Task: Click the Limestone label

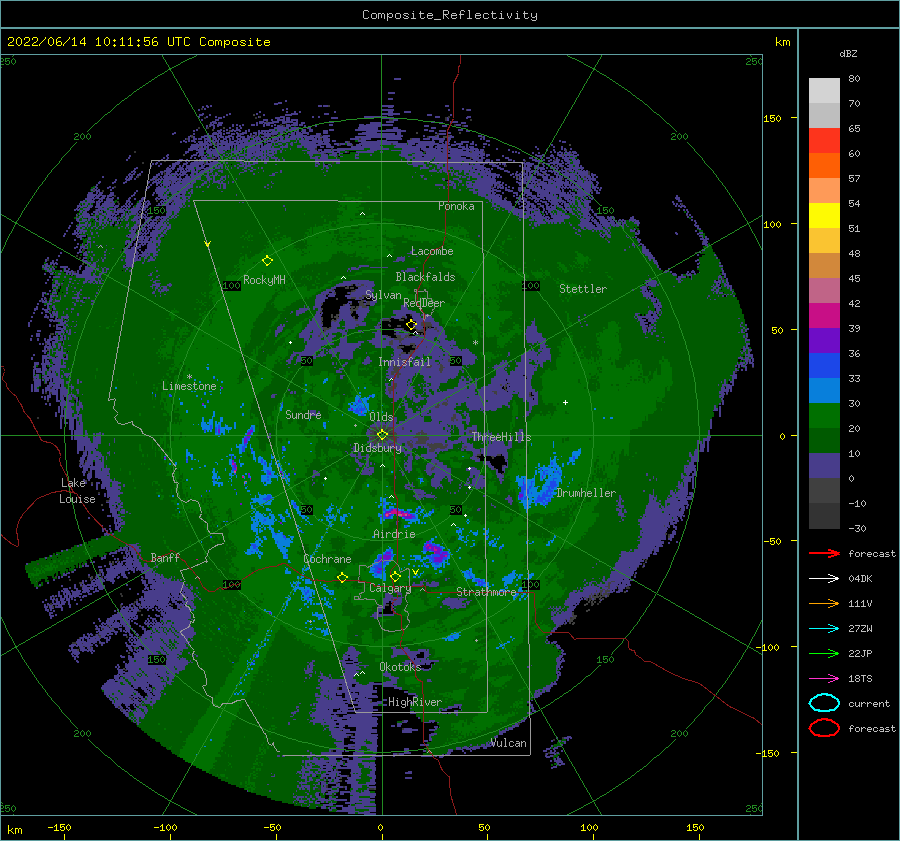Action: click(x=189, y=386)
